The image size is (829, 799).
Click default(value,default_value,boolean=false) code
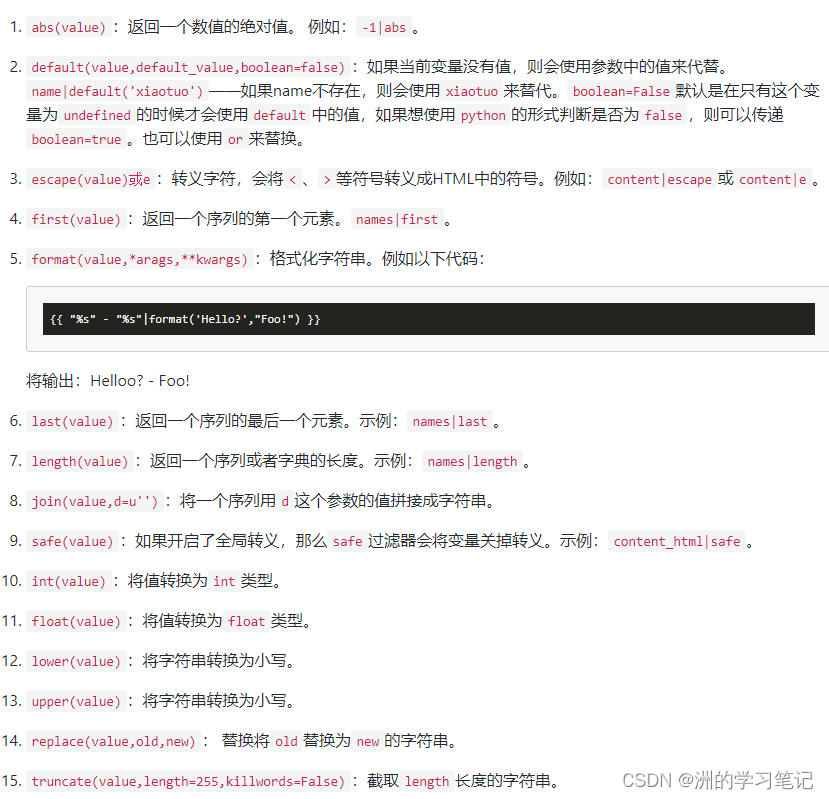(188, 67)
